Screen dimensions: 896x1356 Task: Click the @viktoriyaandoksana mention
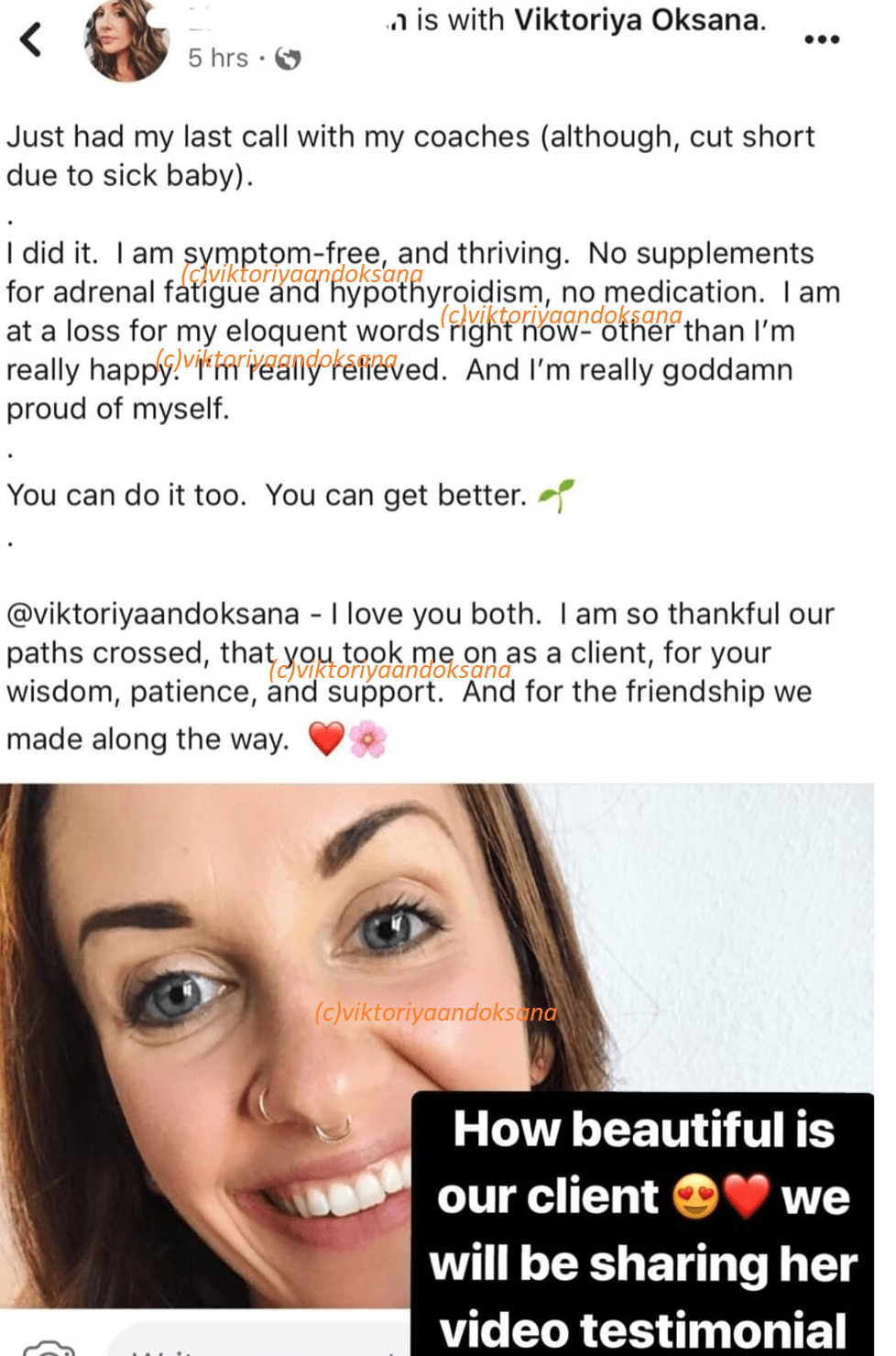pyautogui.click(x=153, y=614)
